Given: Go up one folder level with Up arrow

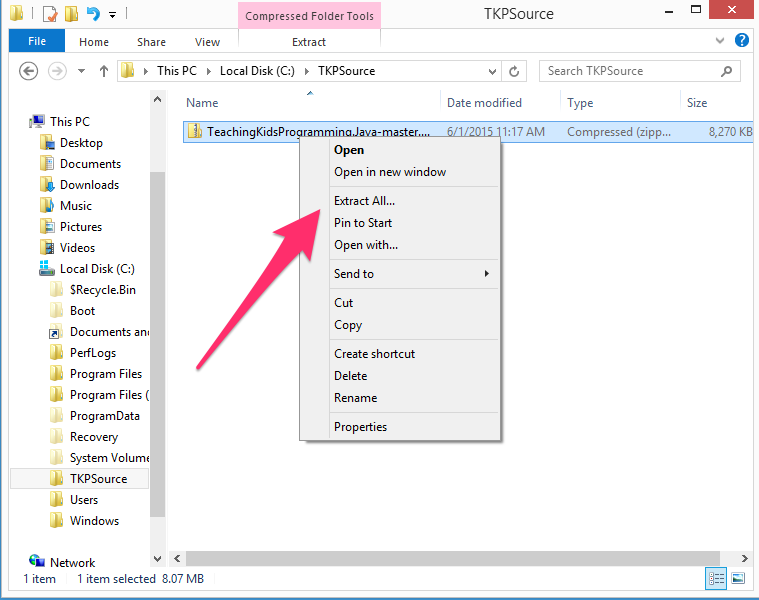Looking at the screenshot, I should pos(104,71).
